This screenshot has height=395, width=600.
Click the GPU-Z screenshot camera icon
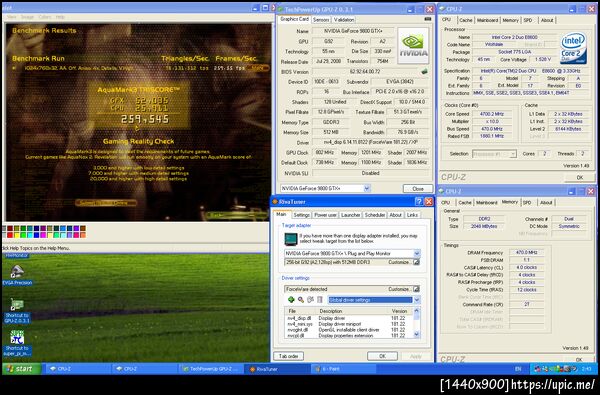click(427, 19)
